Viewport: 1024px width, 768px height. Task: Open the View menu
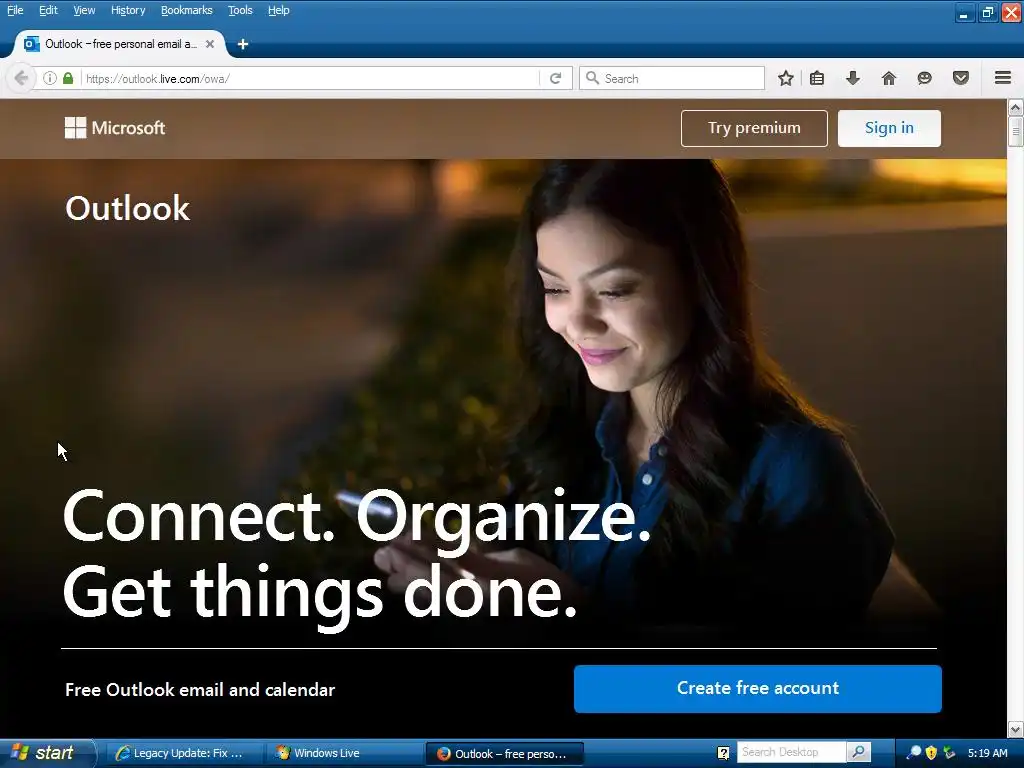[84, 10]
